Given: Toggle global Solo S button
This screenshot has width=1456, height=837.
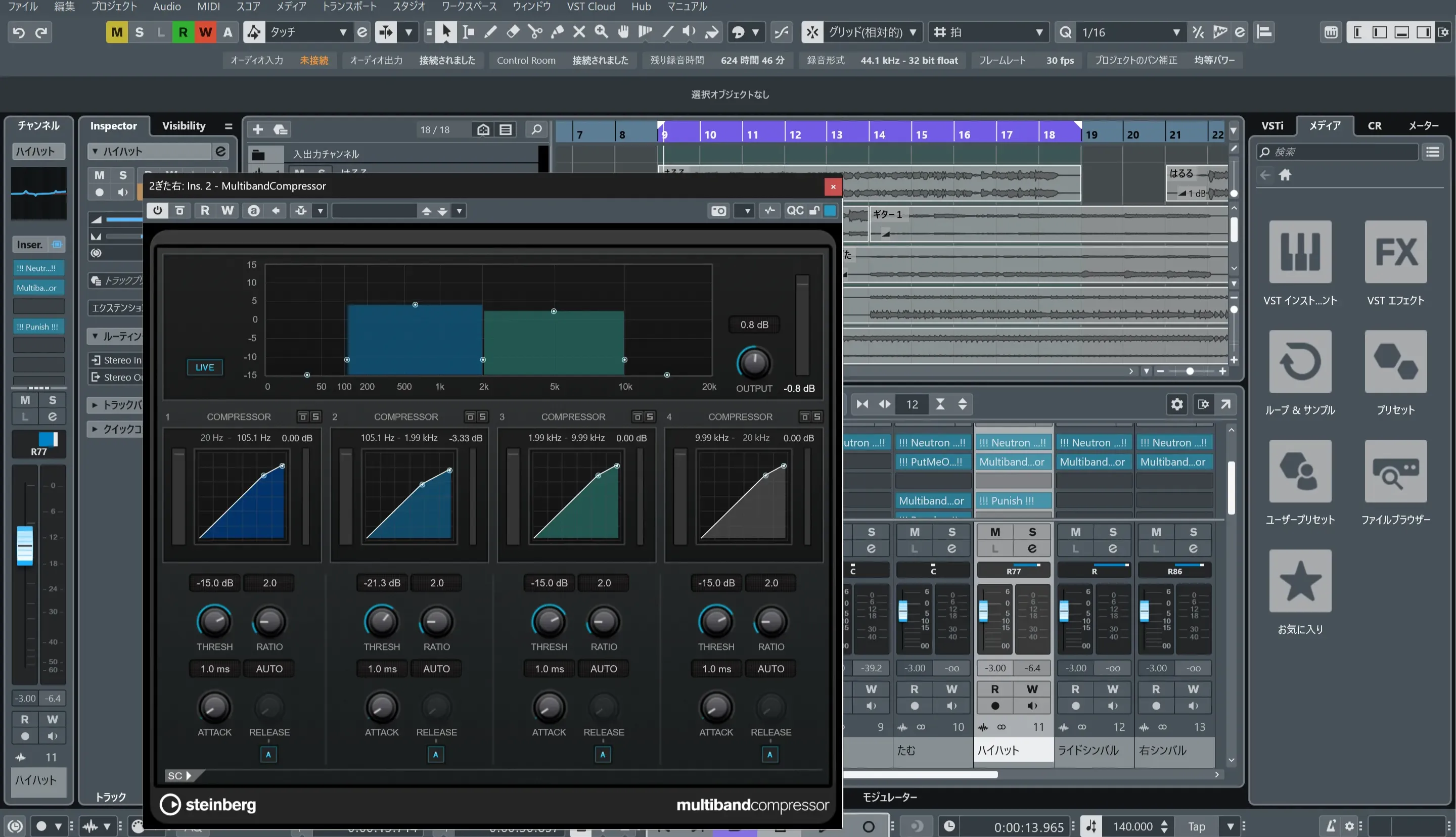Looking at the screenshot, I should click(x=139, y=32).
